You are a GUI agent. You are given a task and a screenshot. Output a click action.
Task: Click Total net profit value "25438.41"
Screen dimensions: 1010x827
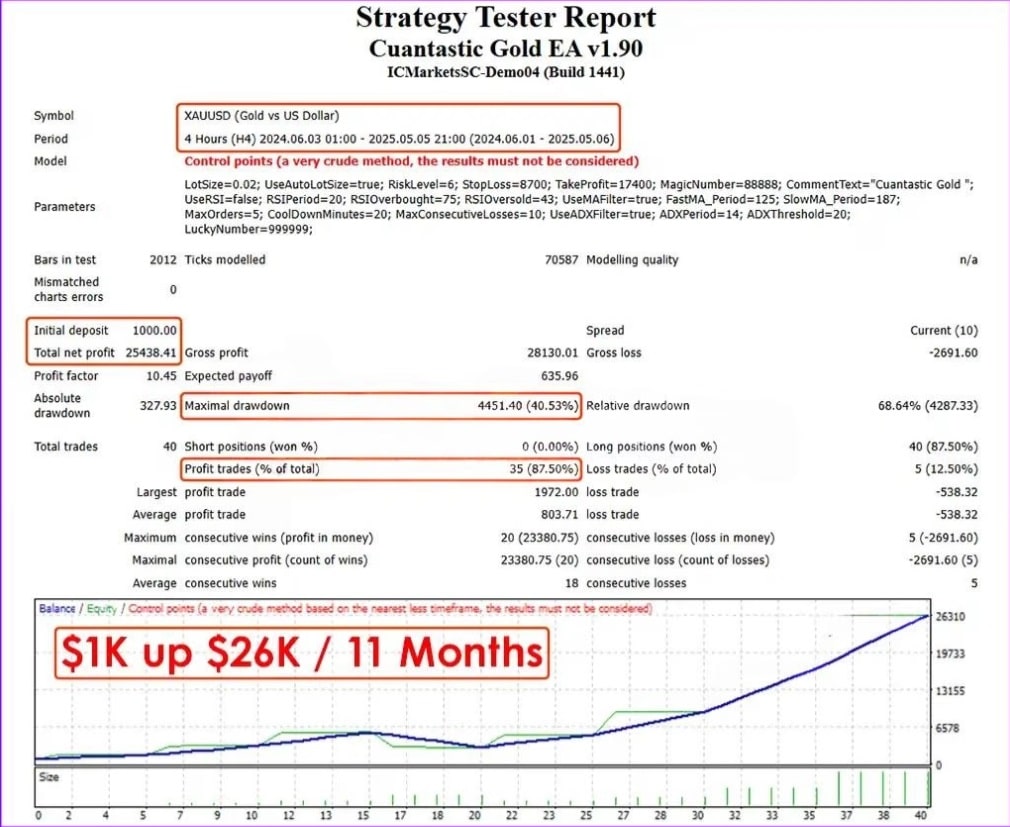[x=151, y=353]
